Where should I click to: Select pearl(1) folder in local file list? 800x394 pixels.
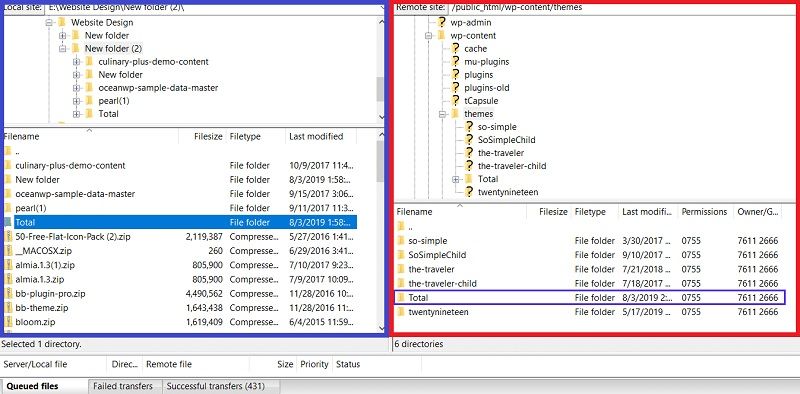pos(180,208)
